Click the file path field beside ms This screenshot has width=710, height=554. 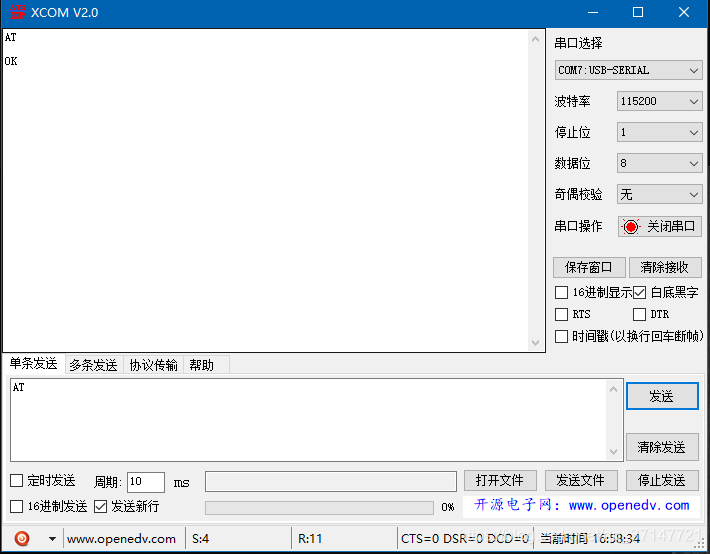pos(331,481)
